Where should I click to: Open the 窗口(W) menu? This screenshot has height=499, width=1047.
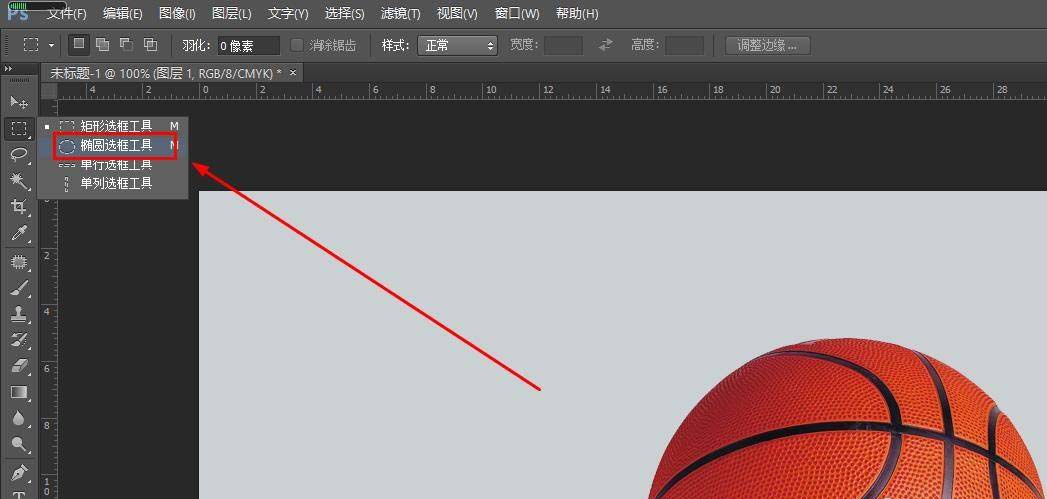517,13
